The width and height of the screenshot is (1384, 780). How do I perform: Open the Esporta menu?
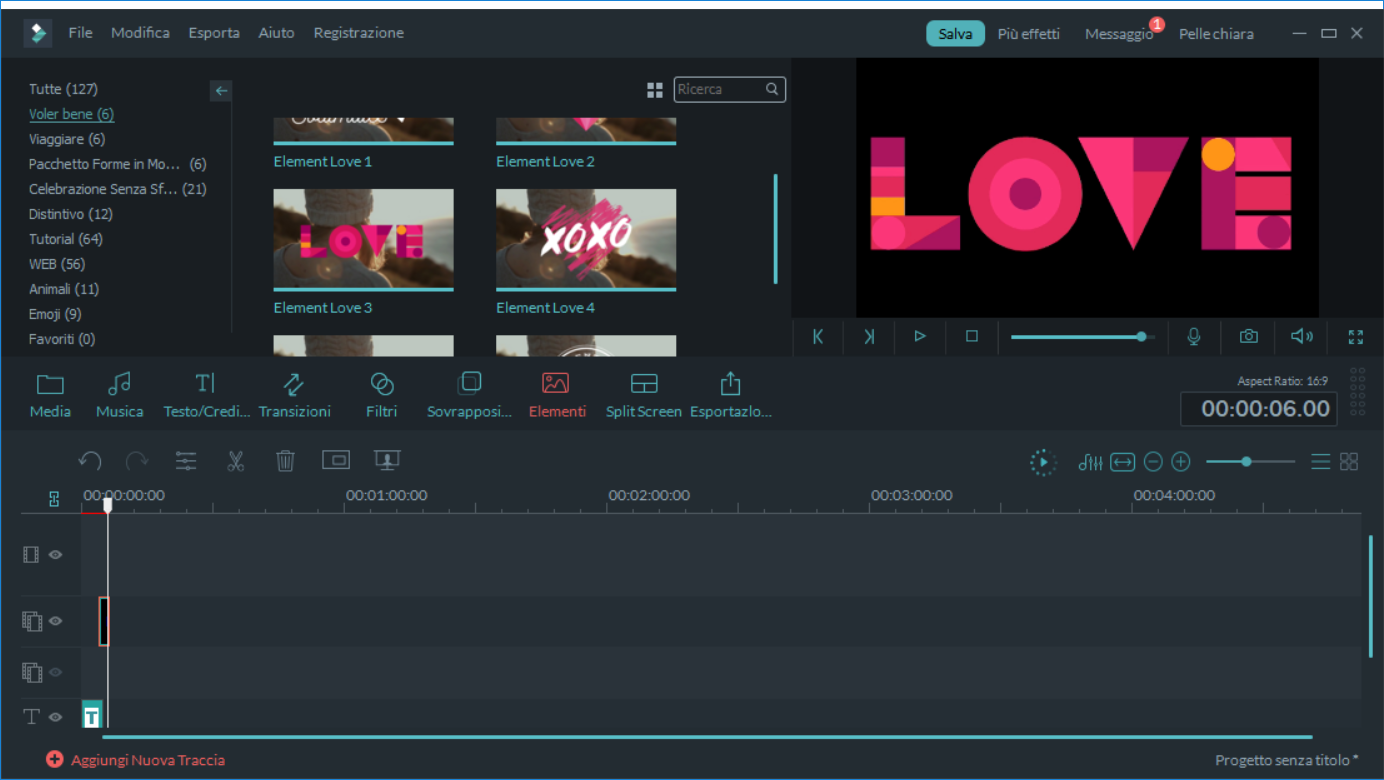tap(214, 33)
